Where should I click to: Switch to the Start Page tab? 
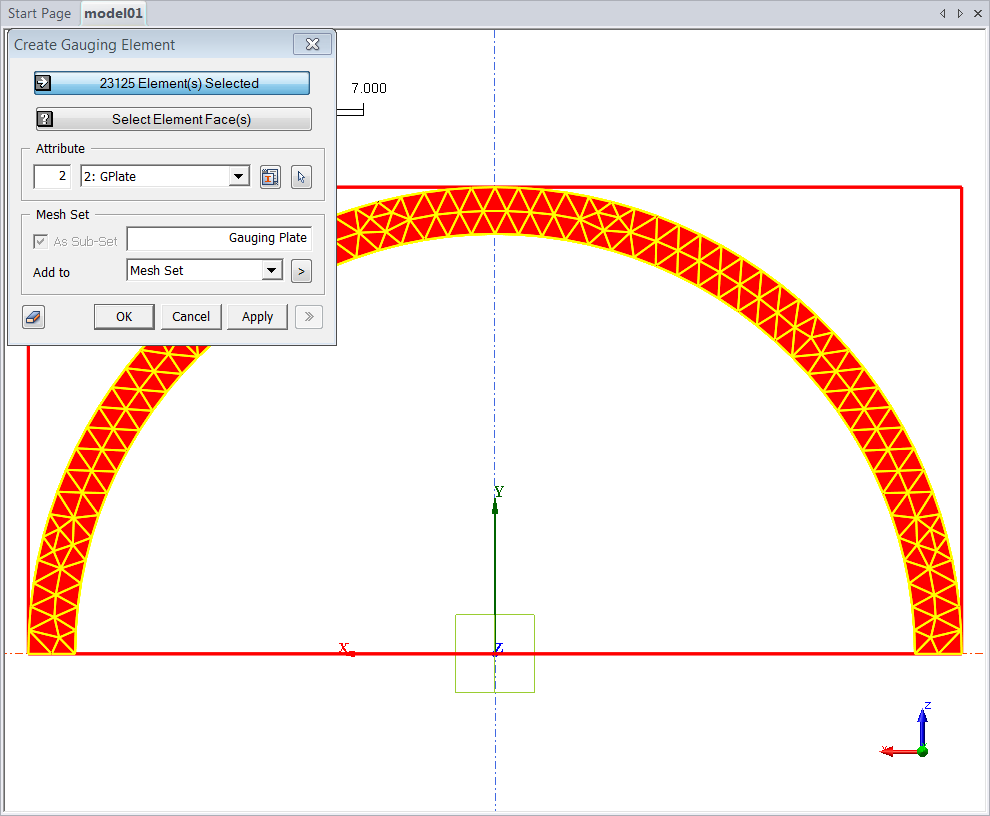[40, 14]
